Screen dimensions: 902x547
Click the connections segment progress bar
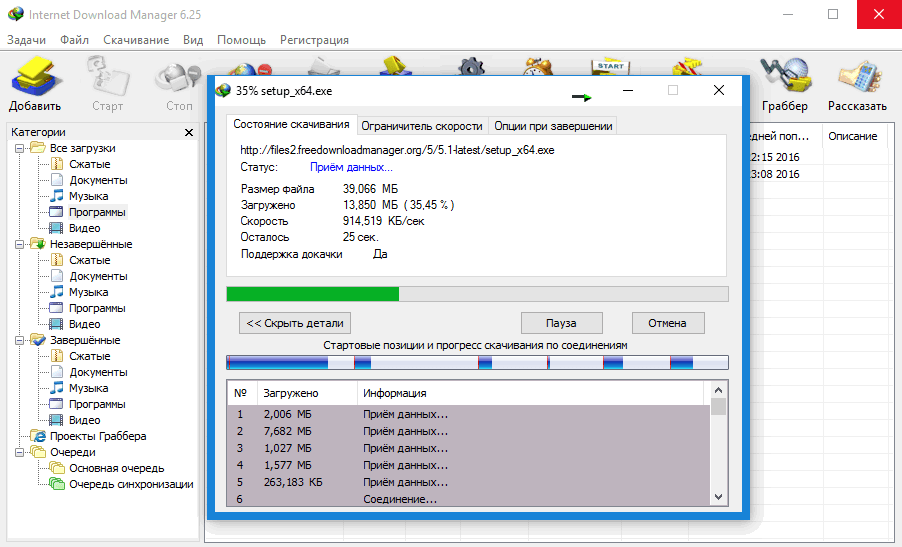(x=477, y=362)
